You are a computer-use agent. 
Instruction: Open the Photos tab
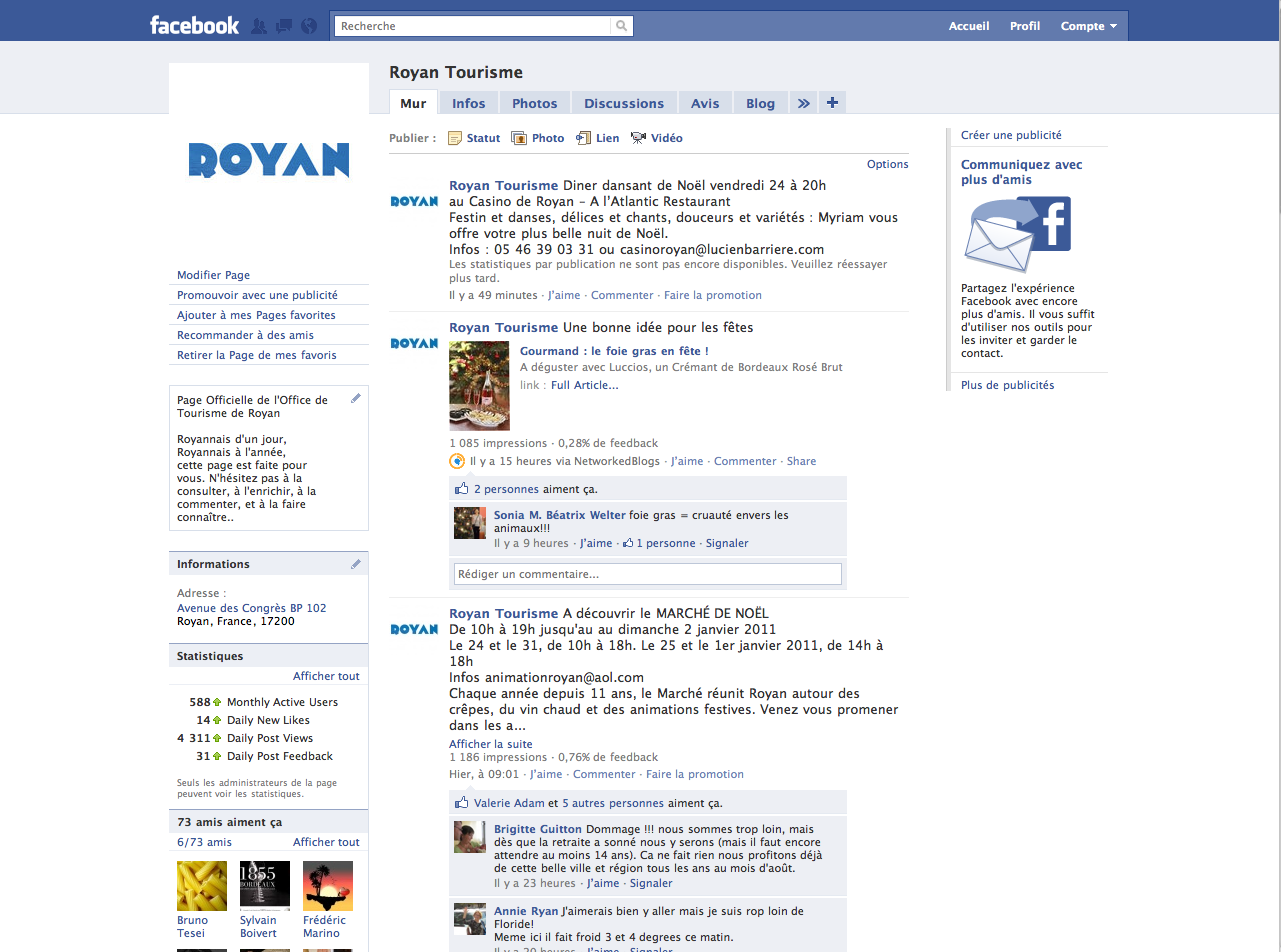(535, 103)
